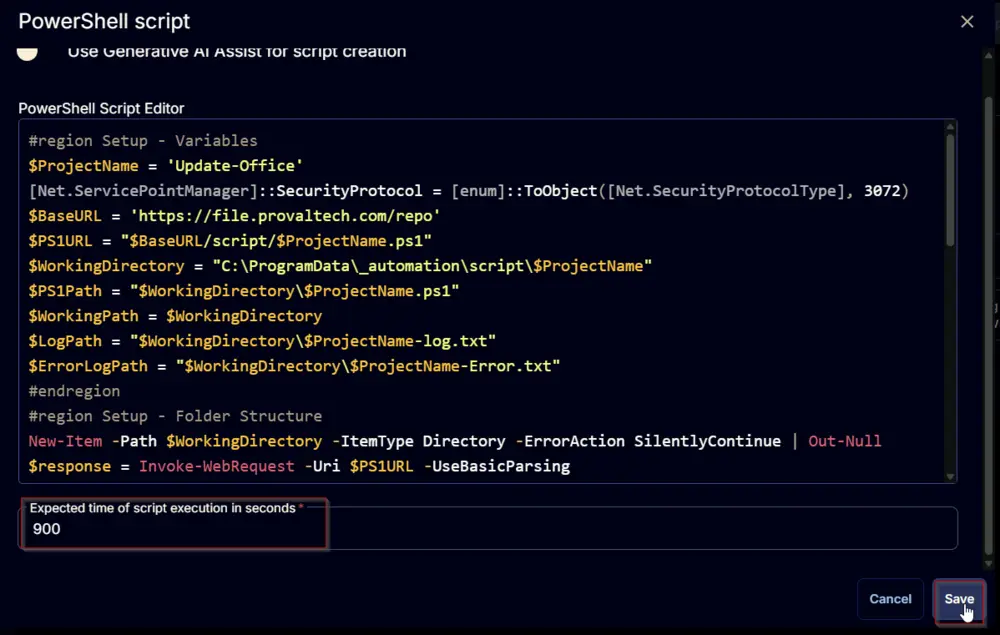This screenshot has height=635, width=1000.
Task: Click the SecurityProtocol ServicePointManager line
Action: click(469, 191)
